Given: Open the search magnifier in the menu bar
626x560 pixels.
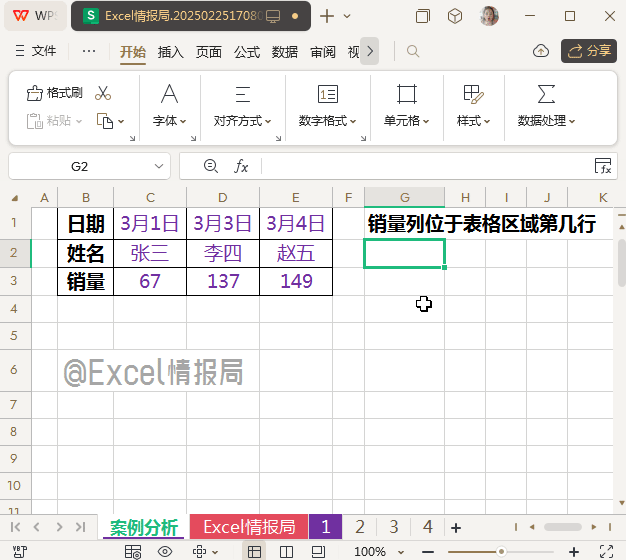Looking at the screenshot, I should pos(412,52).
